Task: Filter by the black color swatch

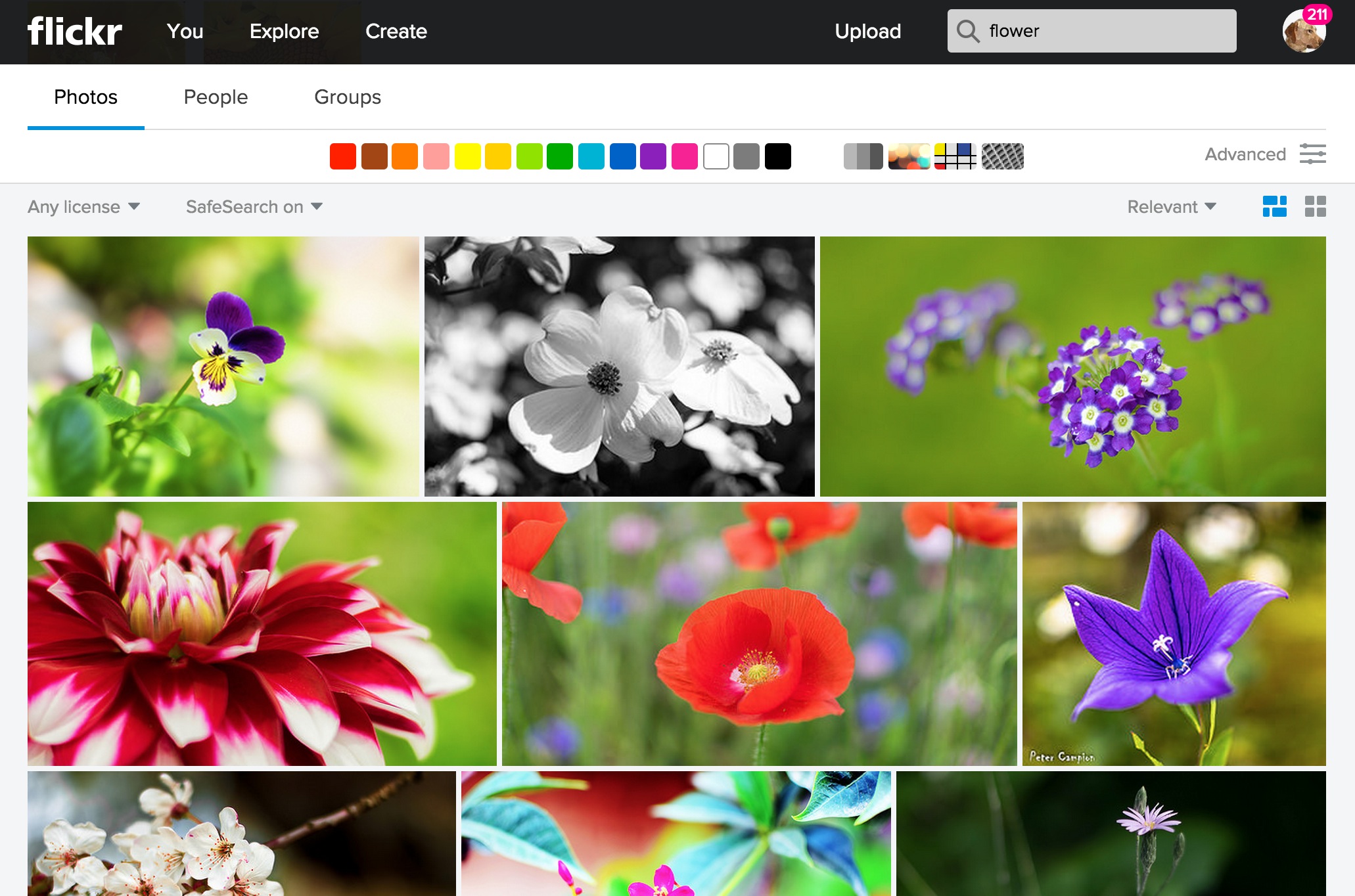Action: (778, 156)
